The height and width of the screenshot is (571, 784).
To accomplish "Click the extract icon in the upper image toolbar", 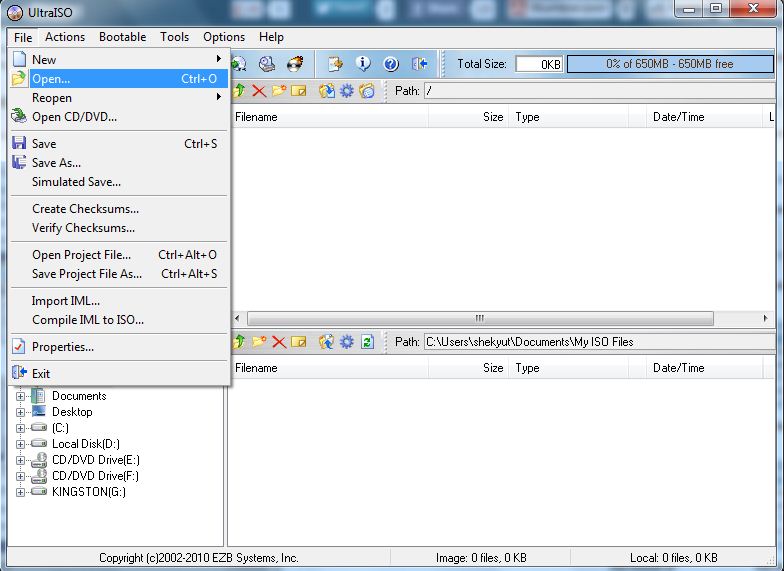I will 326,90.
